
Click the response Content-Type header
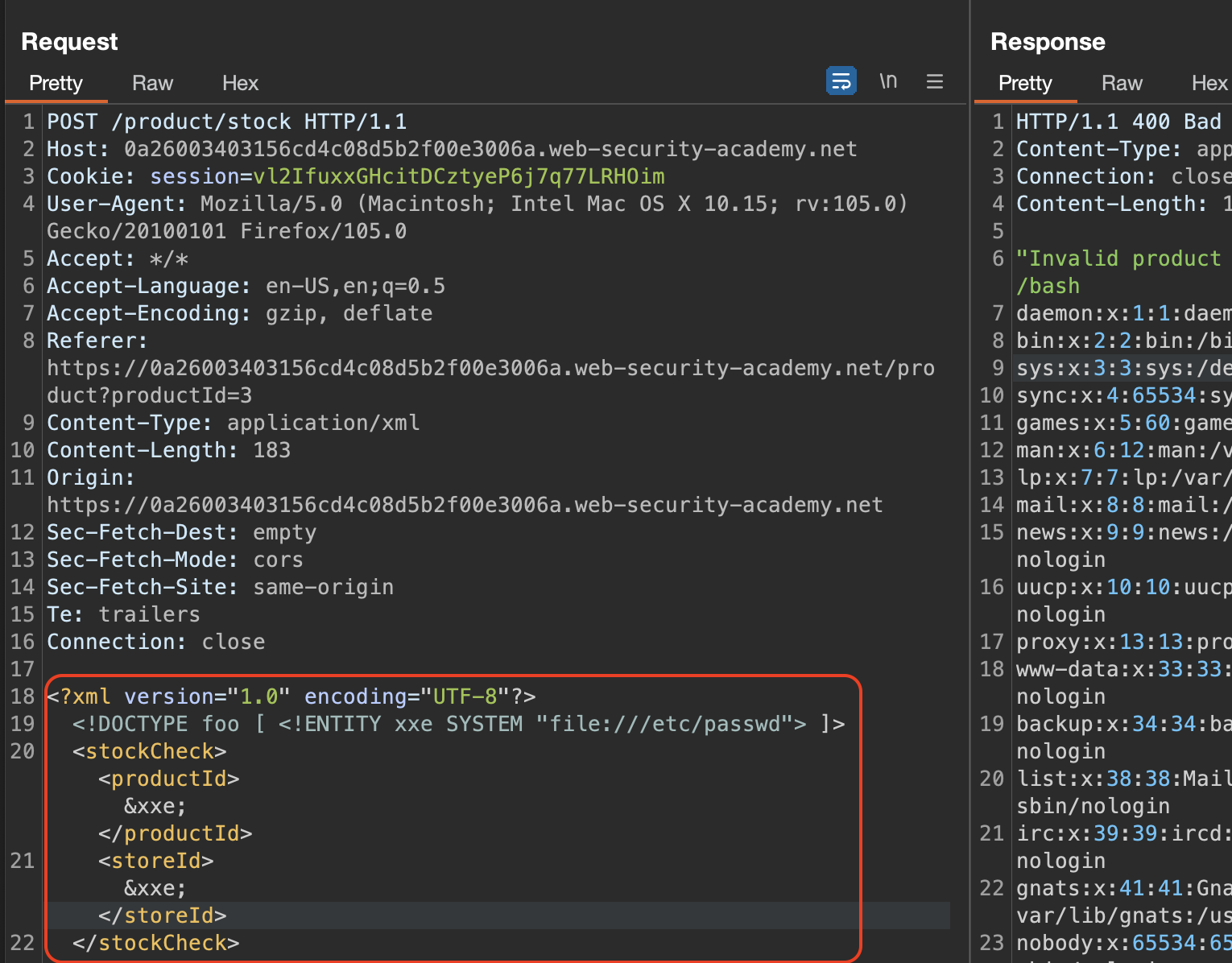(x=1124, y=150)
